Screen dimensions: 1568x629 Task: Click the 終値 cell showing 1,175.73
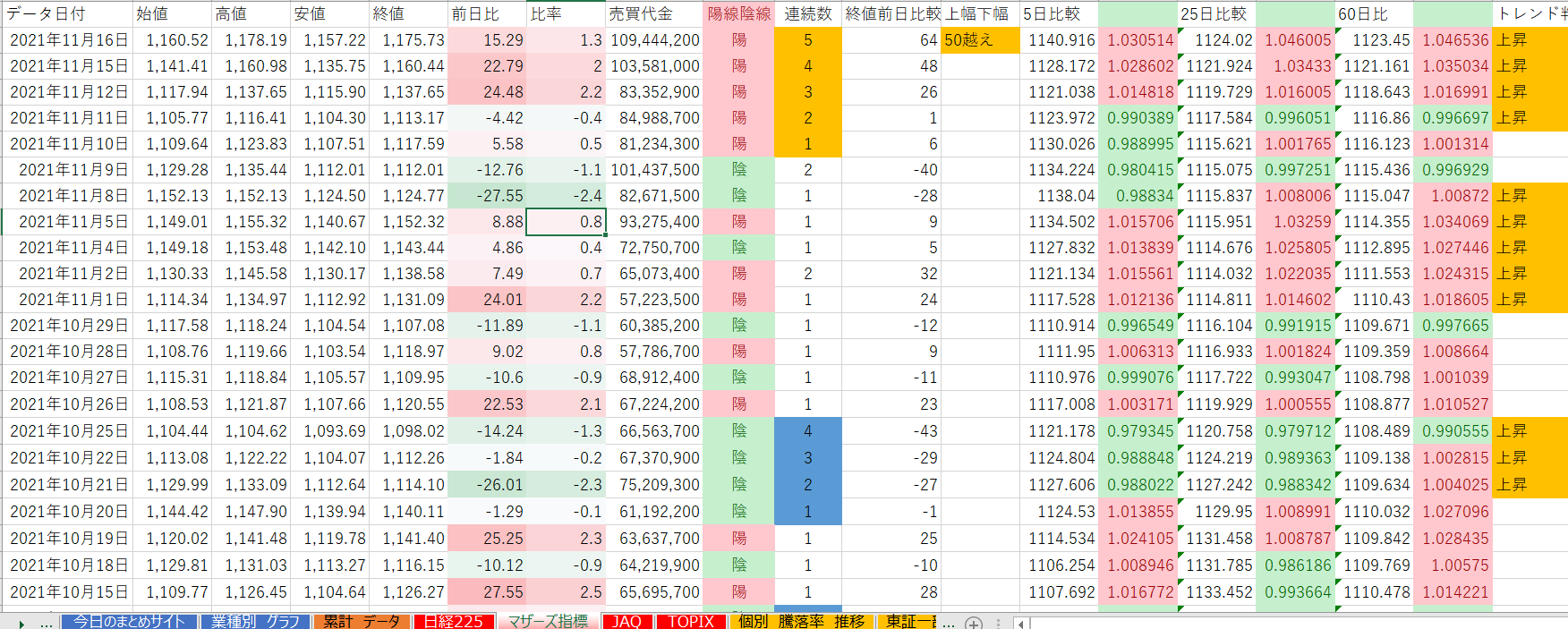pos(408,40)
